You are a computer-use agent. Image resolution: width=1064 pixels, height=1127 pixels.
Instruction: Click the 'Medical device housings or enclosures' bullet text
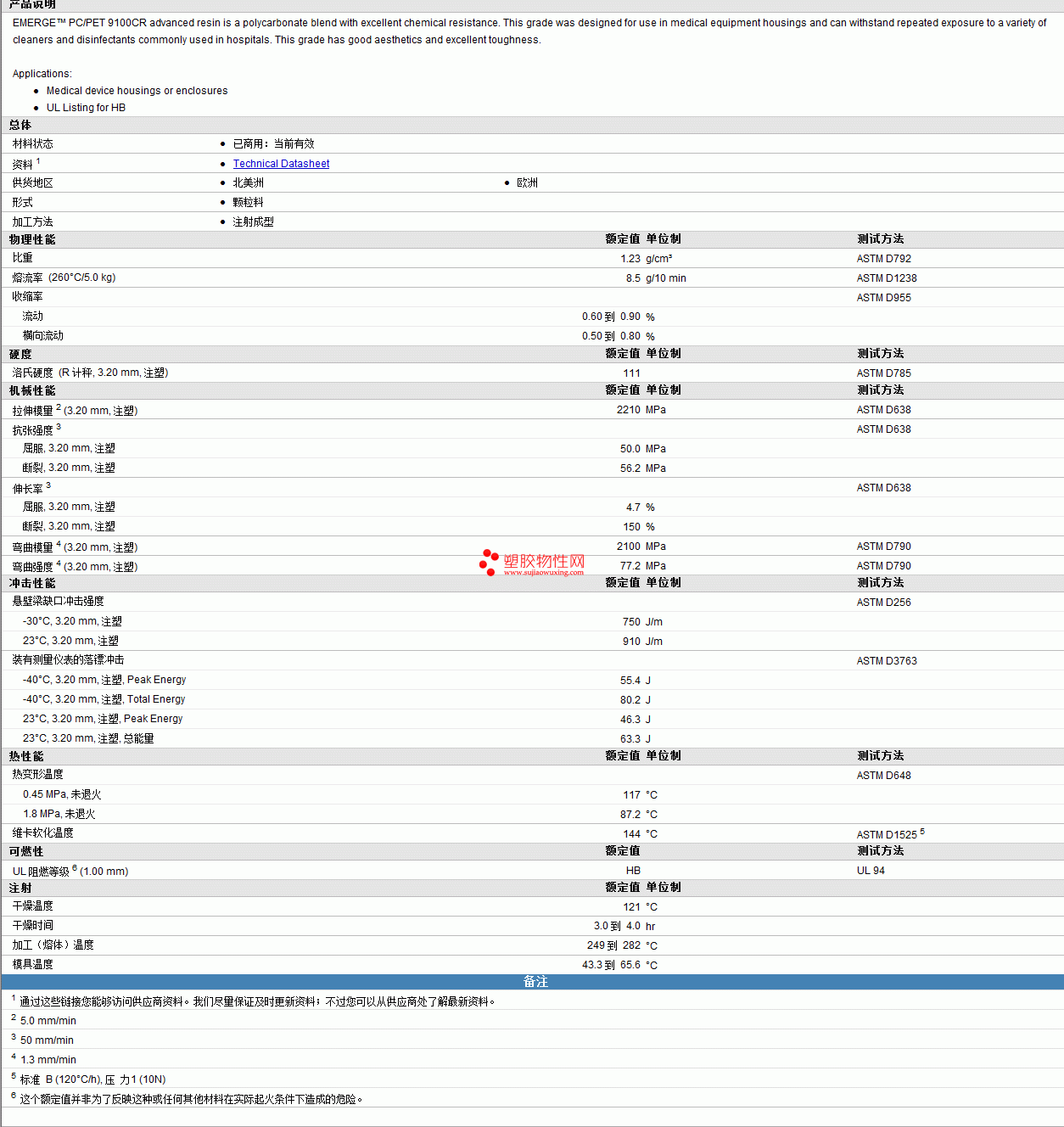pyautogui.click(x=137, y=91)
